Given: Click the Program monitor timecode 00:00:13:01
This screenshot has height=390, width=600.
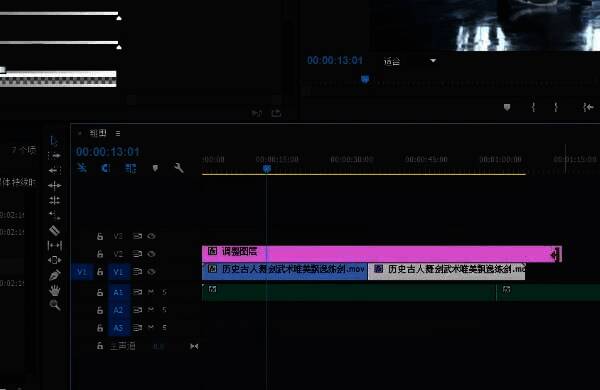Looking at the screenshot, I should (335, 60).
